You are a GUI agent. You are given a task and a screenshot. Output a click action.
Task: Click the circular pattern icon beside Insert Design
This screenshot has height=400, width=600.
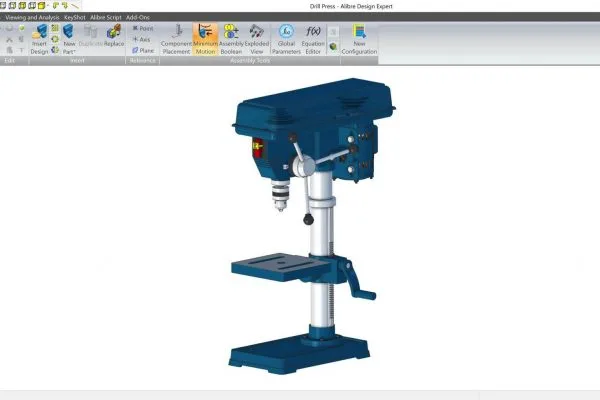(55, 39)
